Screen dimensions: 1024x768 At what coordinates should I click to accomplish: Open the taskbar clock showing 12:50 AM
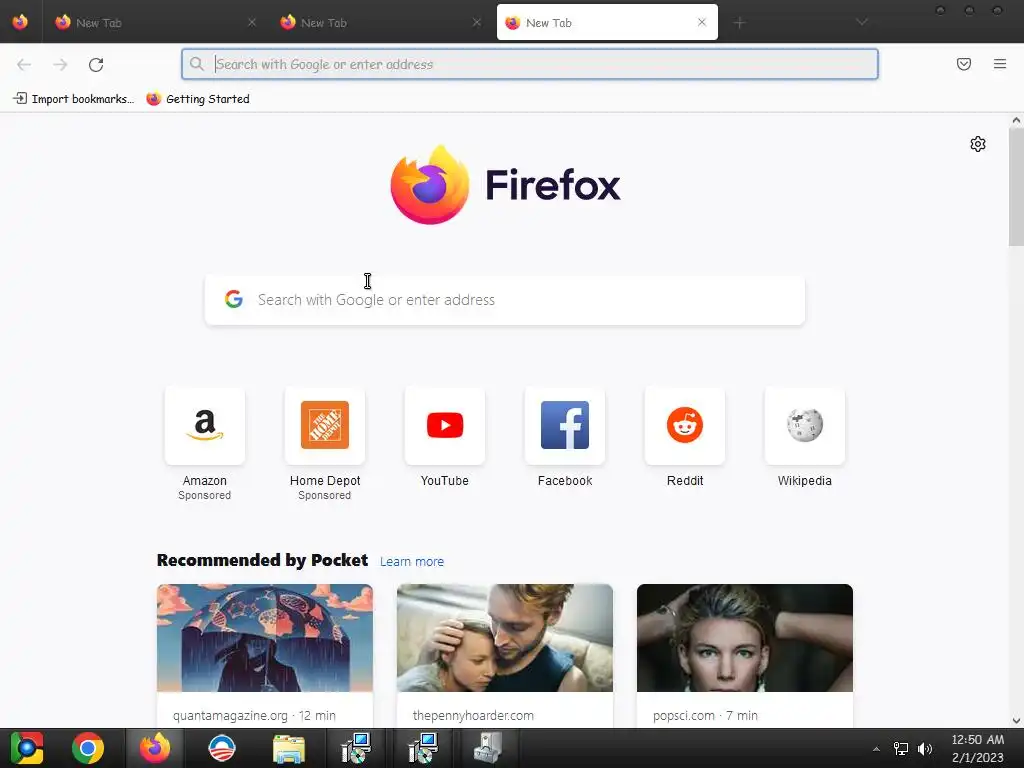tap(978, 748)
